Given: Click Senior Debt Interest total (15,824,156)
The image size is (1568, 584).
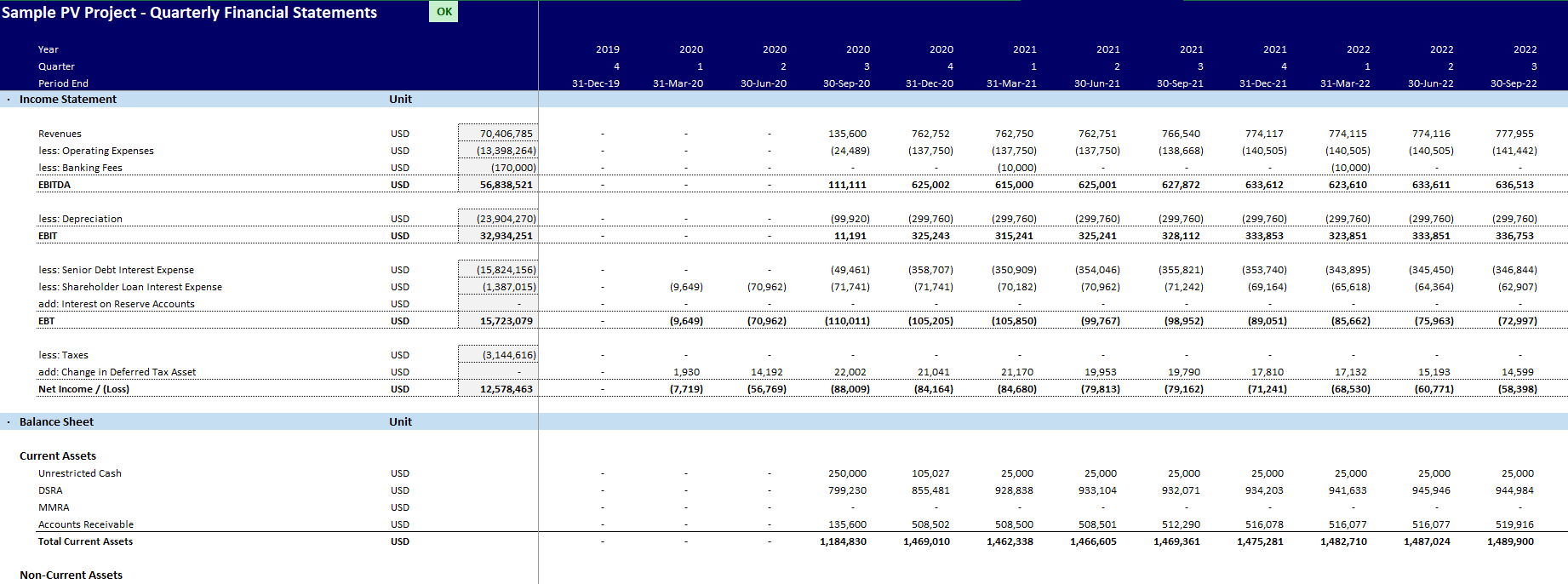Looking at the screenshot, I should pos(498,270).
